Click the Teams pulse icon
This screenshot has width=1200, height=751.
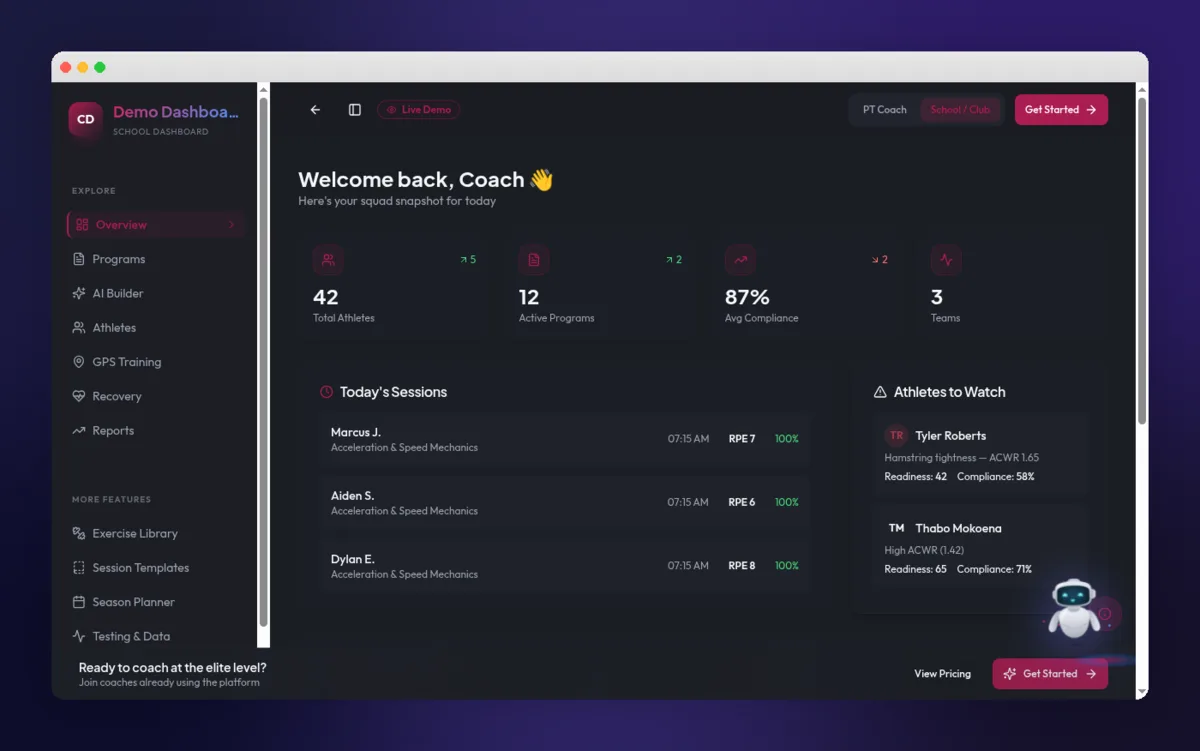946,260
